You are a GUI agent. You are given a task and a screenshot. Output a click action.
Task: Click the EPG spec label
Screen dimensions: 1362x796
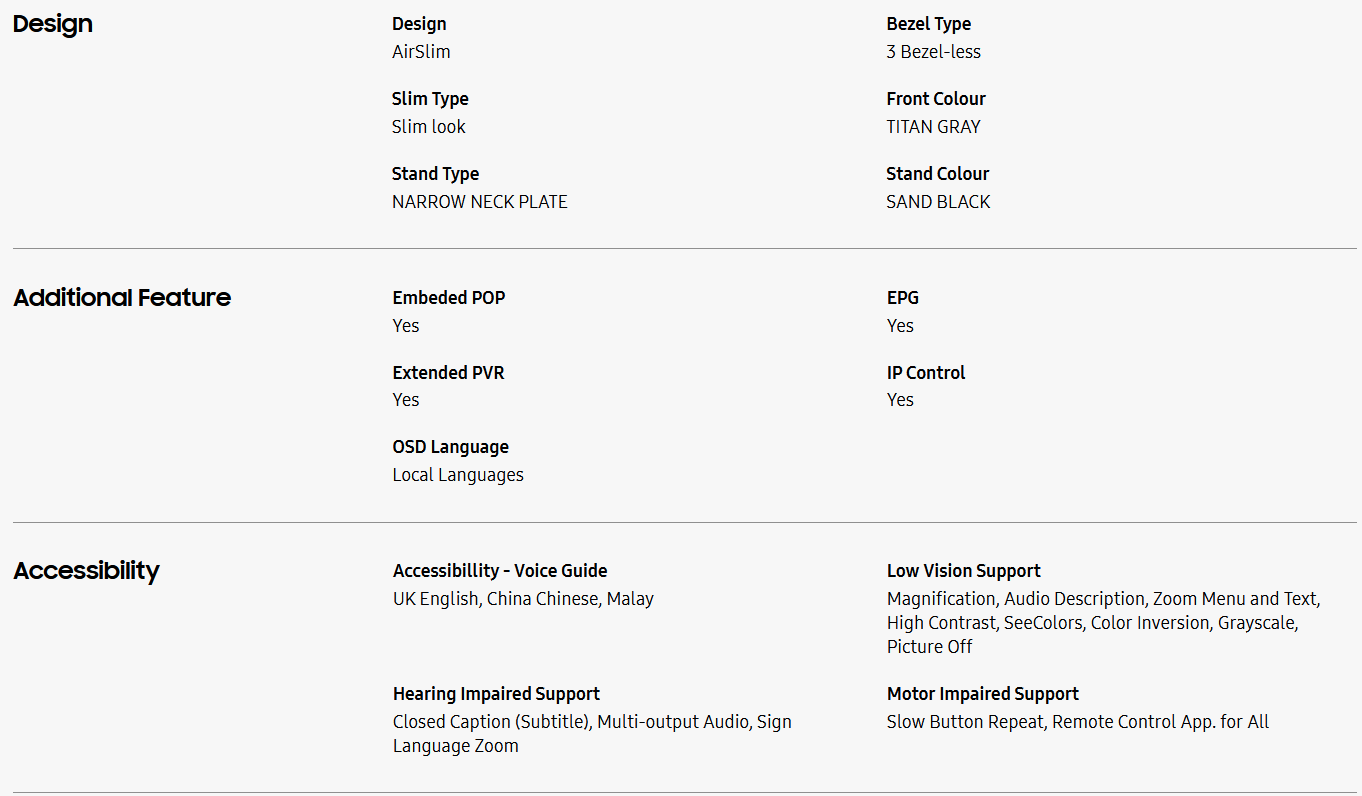pyautogui.click(x=902, y=298)
